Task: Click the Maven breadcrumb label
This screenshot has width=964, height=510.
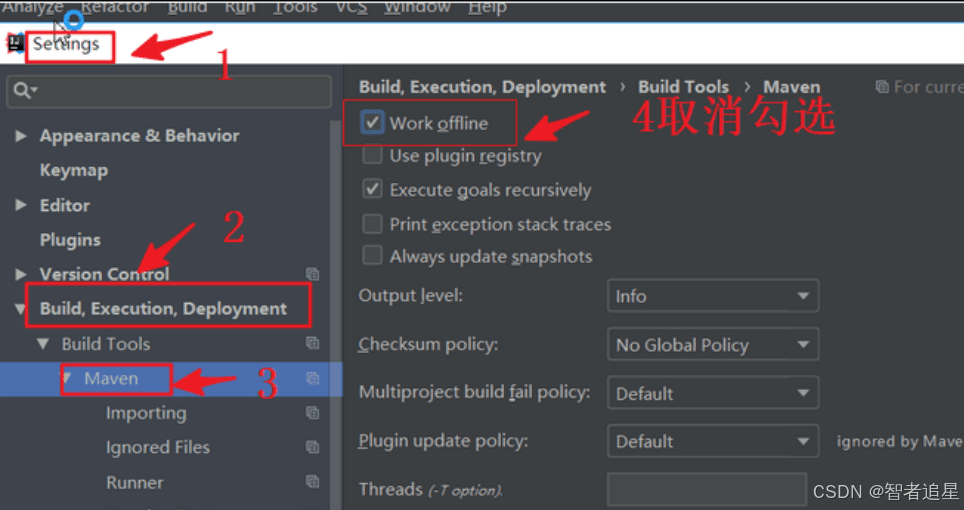Action: tap(792, 87)
